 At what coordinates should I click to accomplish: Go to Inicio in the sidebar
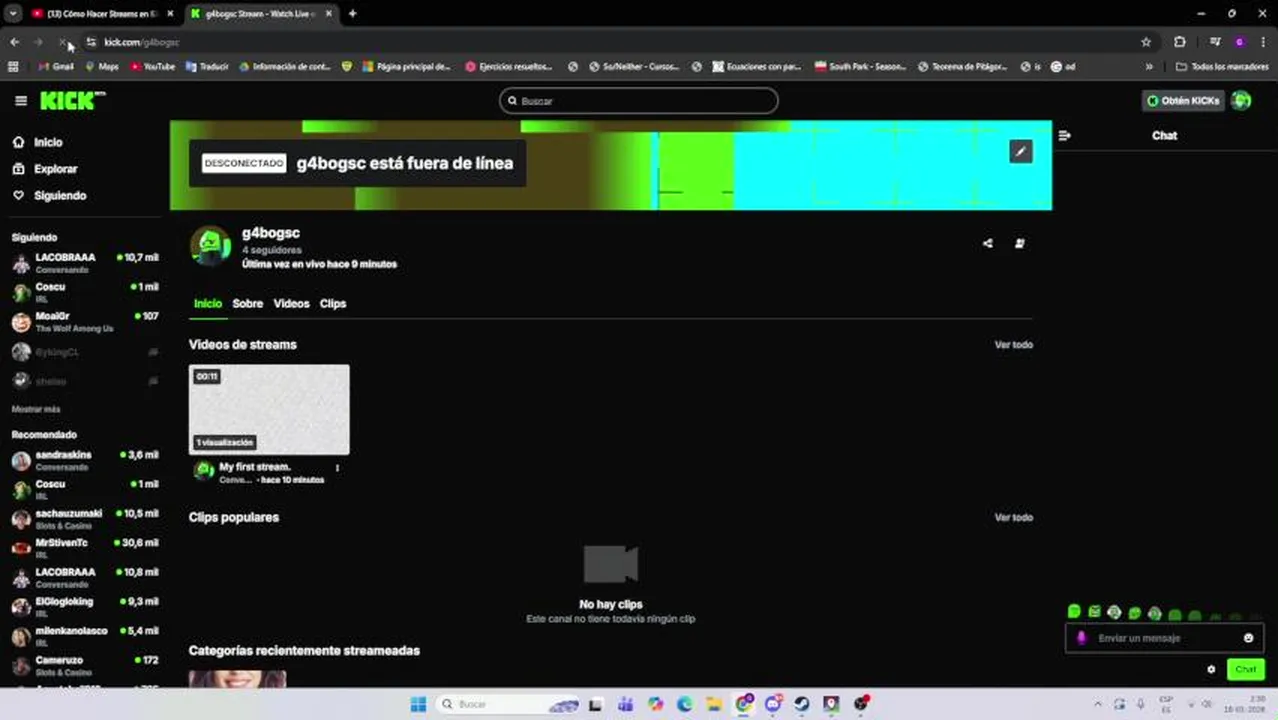coord(47,142)
